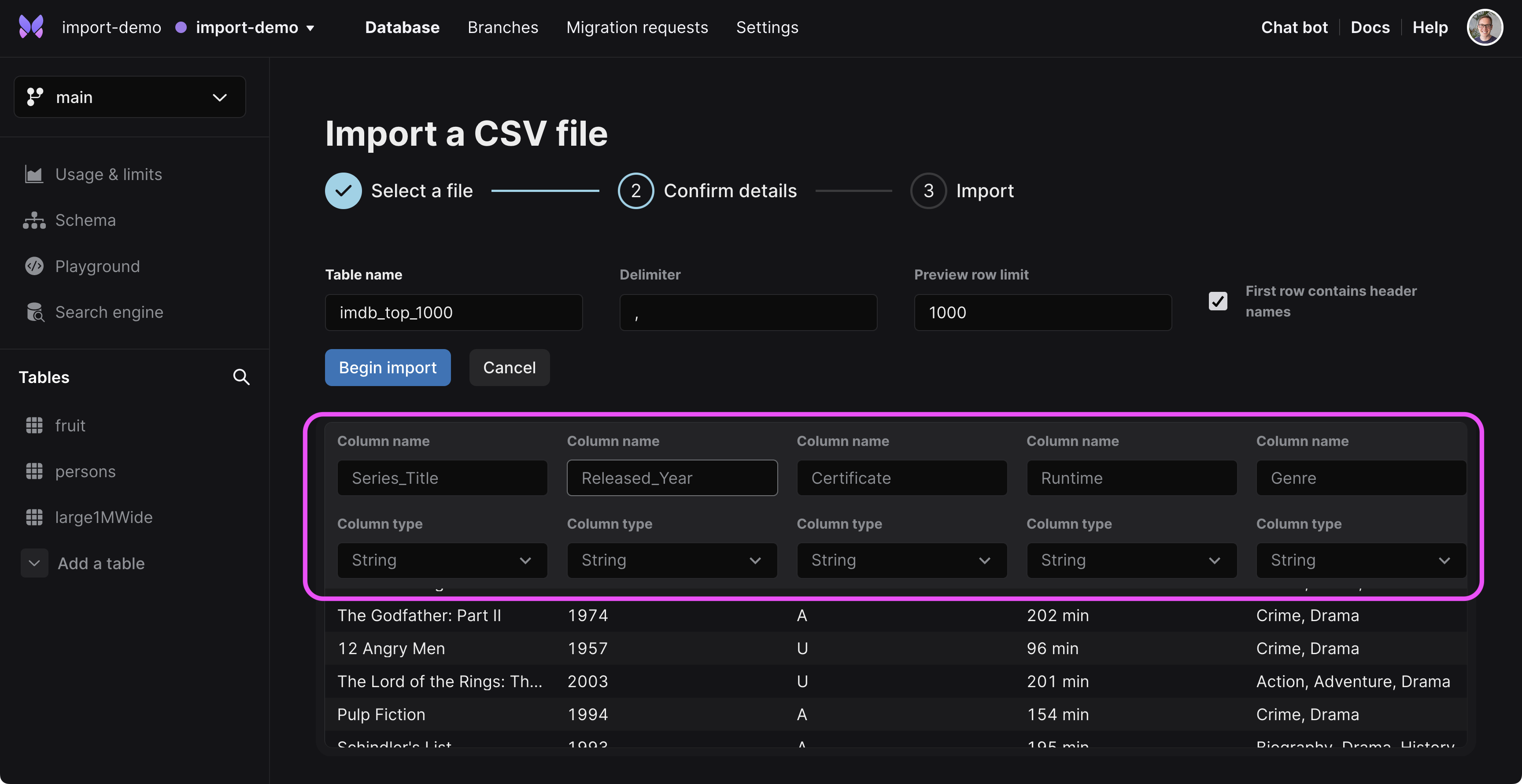Click the import-demo organization breadcrumb
Viewport: 1522px width, 784px height.
click(111, 27)
